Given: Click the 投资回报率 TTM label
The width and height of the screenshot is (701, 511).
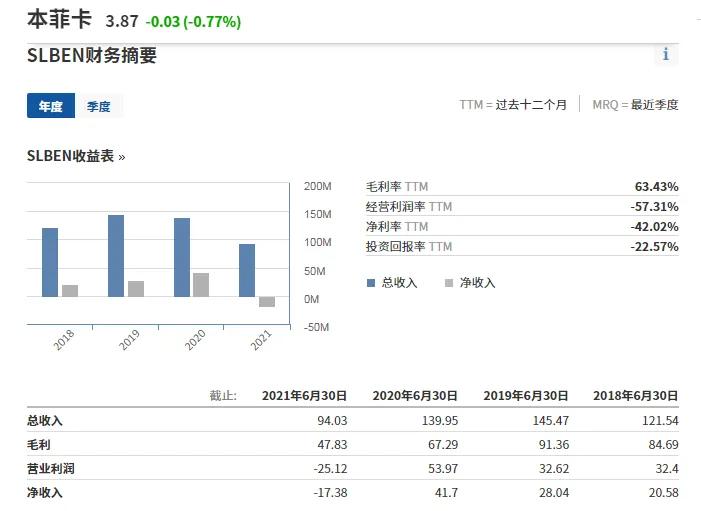Looking at the screenshot, I should (x=409, y=246).
